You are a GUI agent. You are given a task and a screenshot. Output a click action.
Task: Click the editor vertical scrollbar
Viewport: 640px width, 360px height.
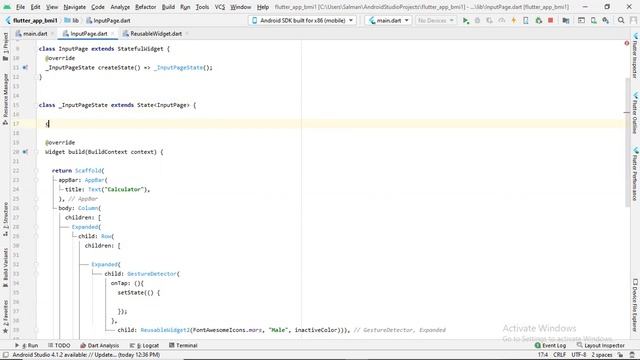[627, 143]
